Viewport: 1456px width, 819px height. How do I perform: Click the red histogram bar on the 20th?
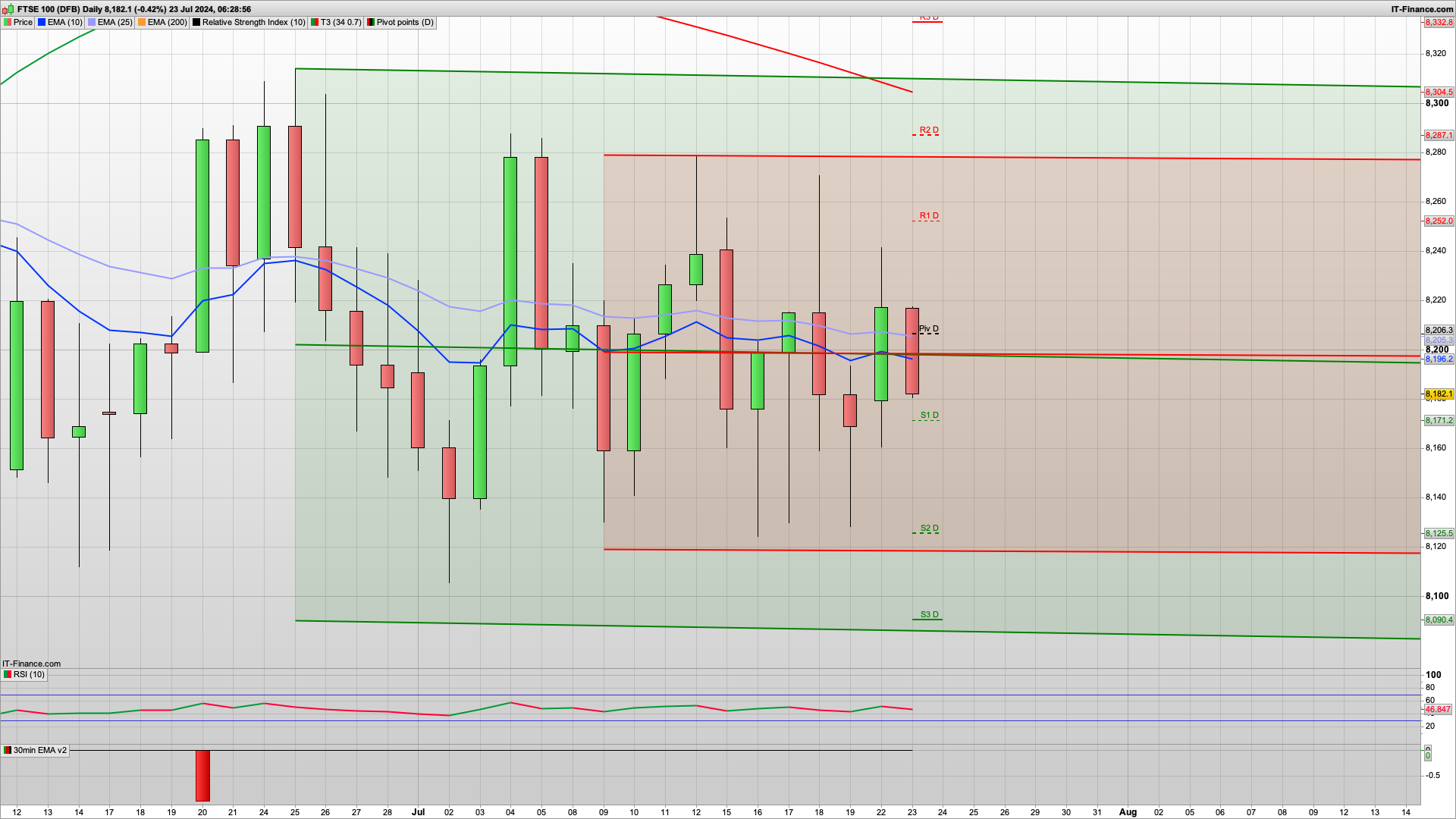[x=202, y=776]
